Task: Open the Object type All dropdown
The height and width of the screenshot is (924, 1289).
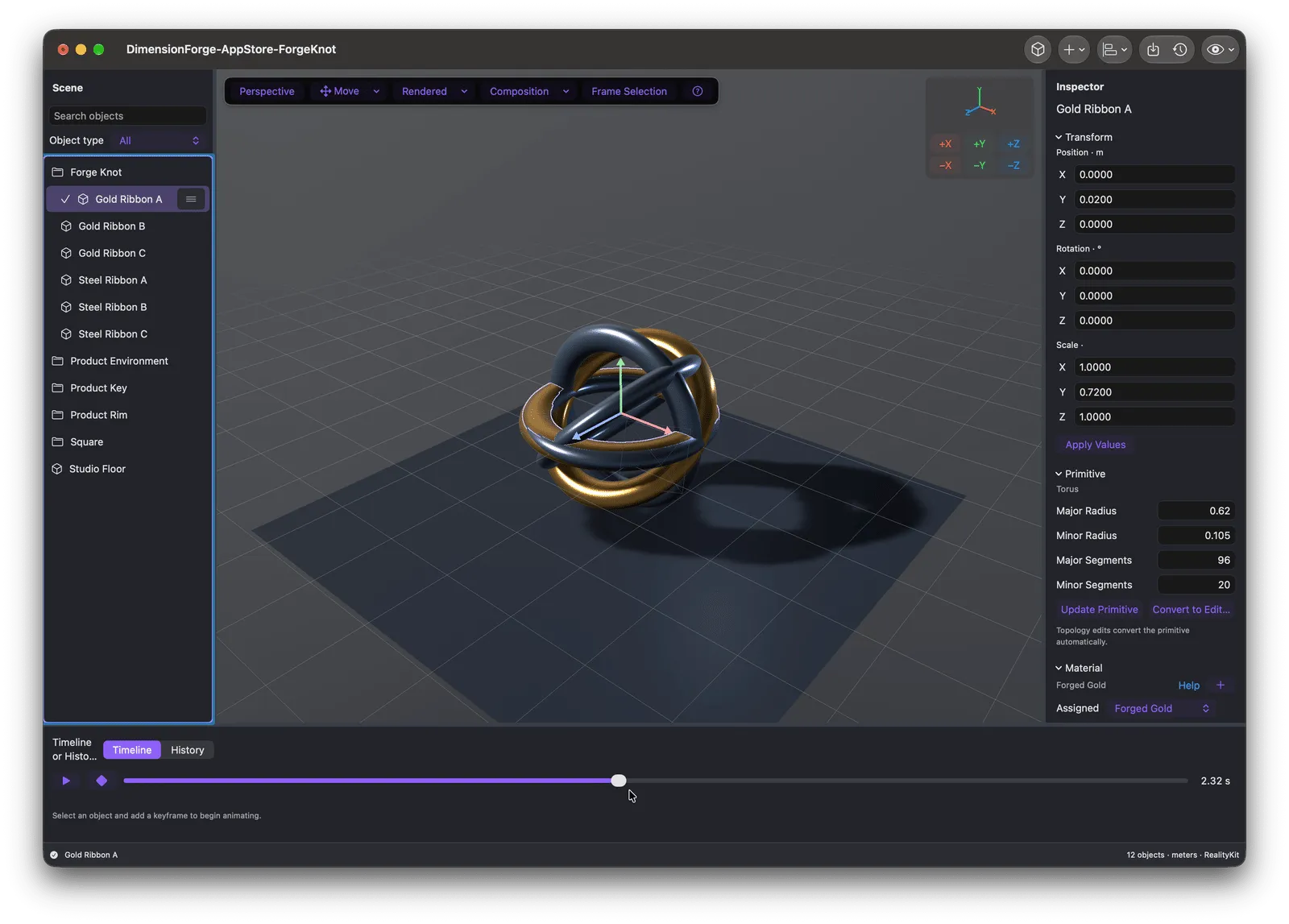Action: click(159, 140)
